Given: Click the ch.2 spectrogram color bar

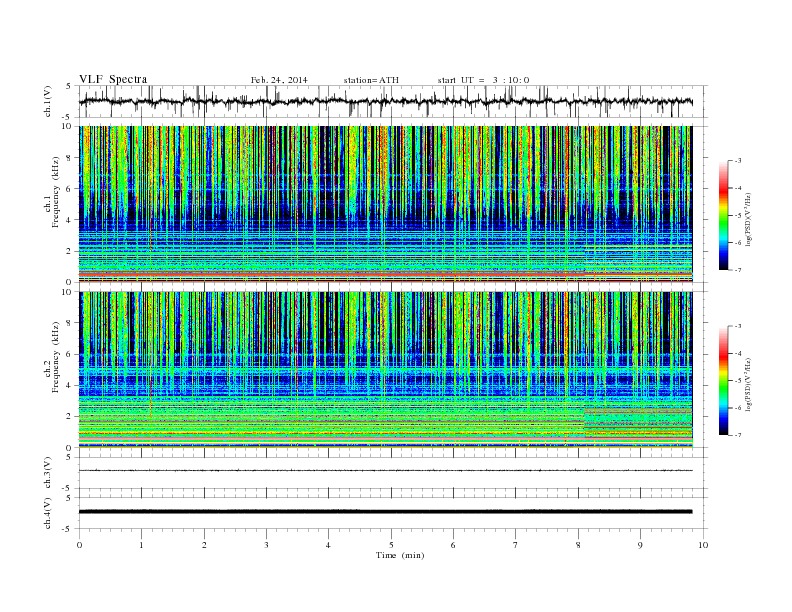Looking at the screenshot, I should [723, 380].
